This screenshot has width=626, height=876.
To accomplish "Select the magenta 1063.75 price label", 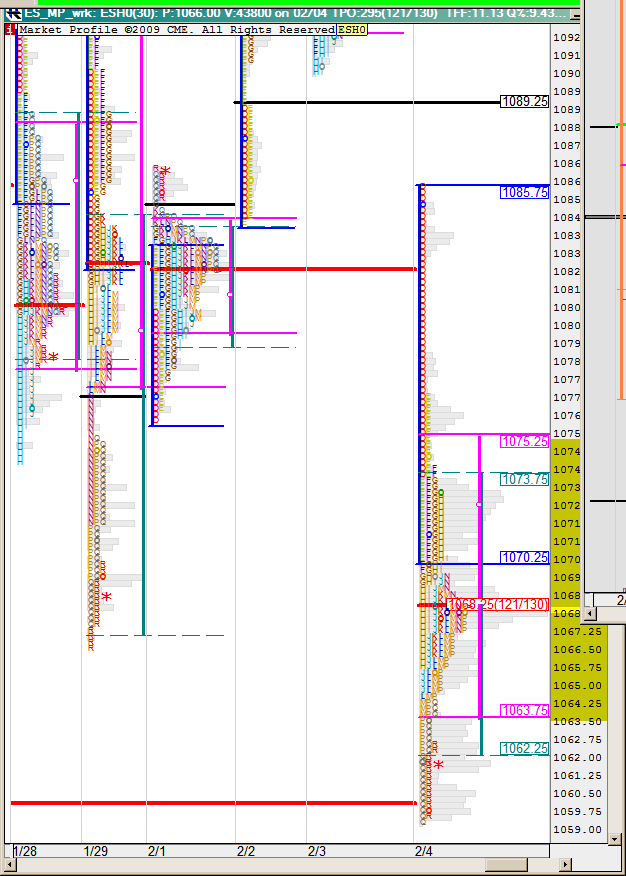I will 525,710.
